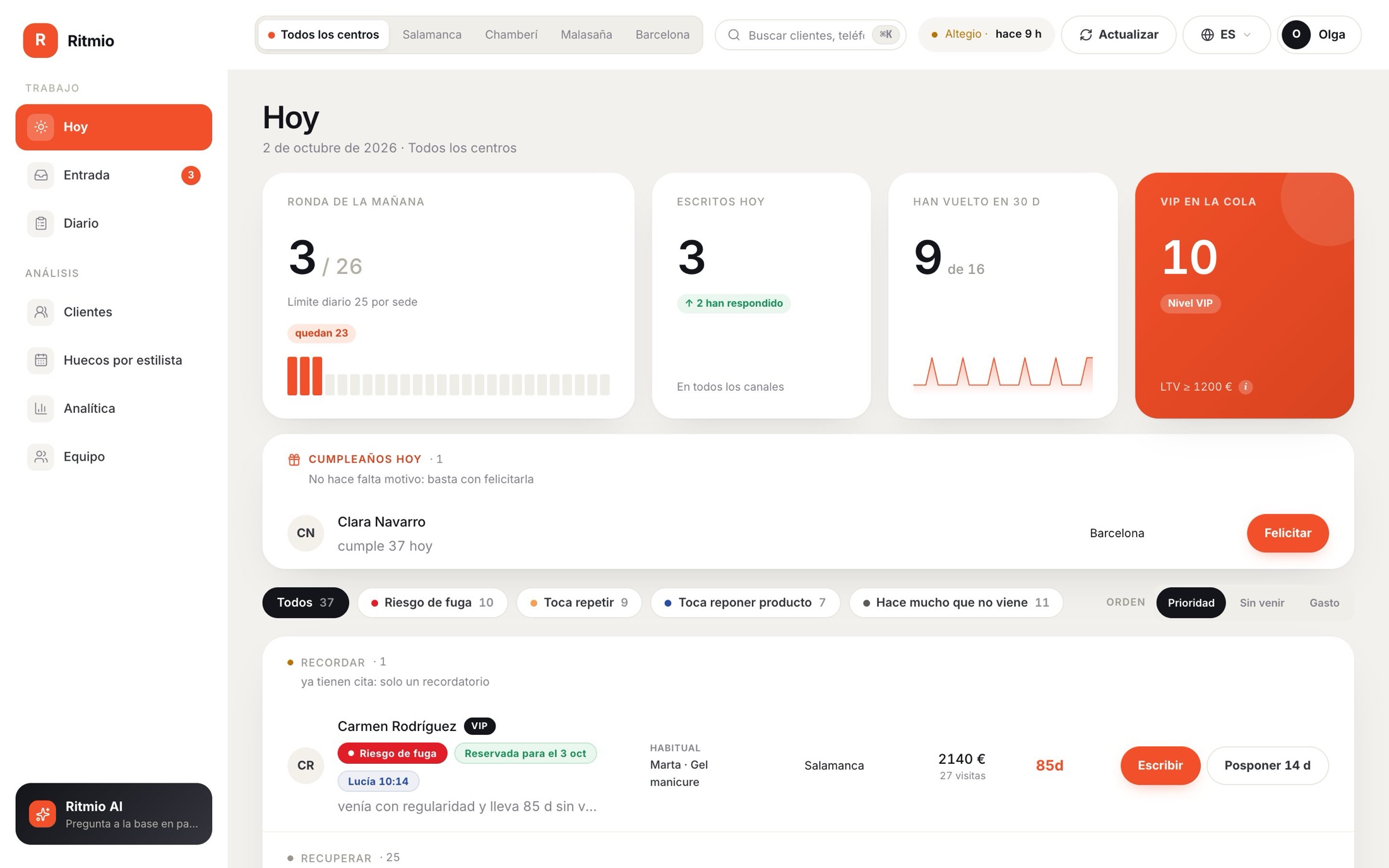Click the Reservada para el 3 oct tag

coord(525,753)
